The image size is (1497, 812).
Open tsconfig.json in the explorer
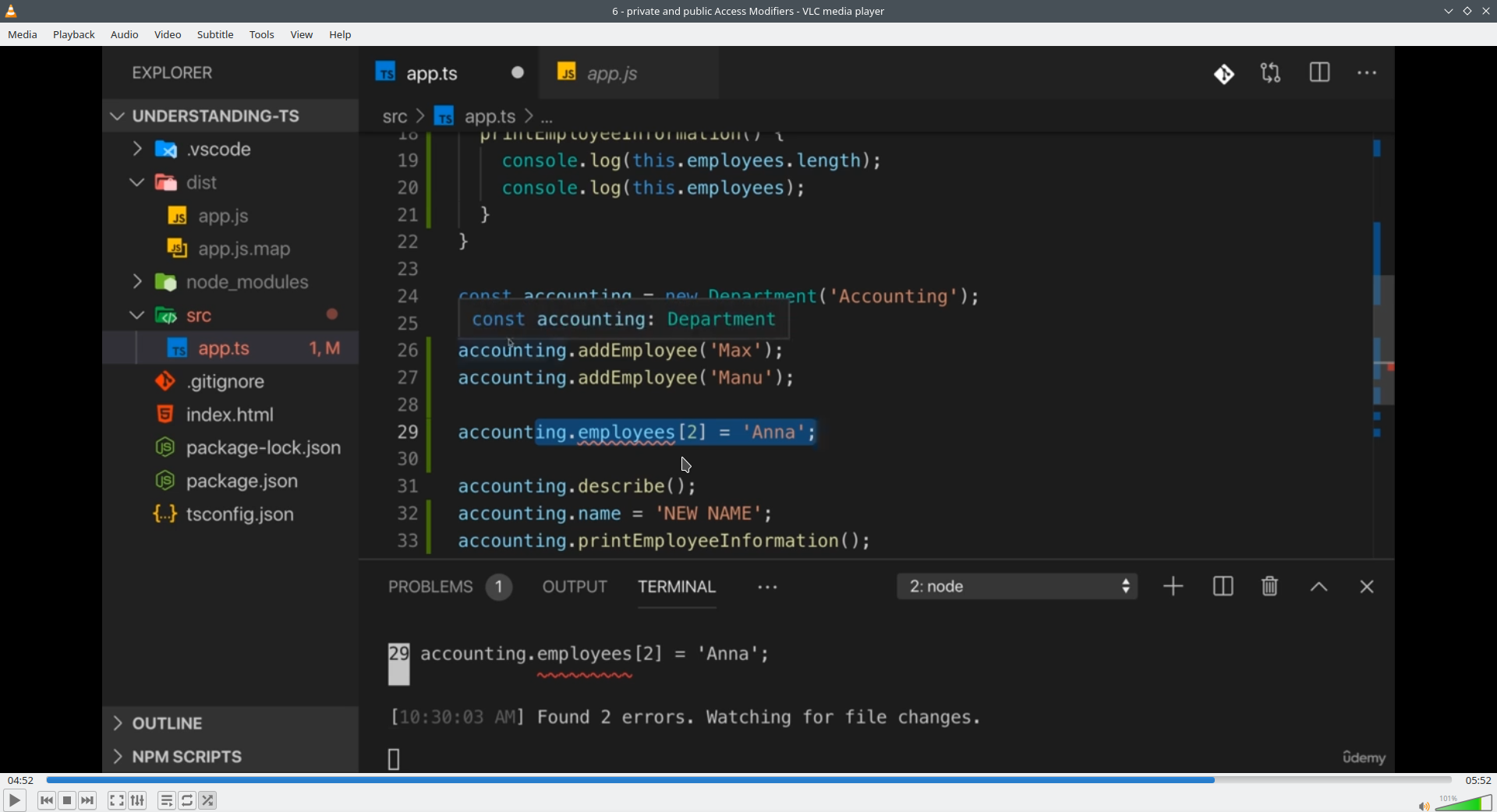click(231, 515)
